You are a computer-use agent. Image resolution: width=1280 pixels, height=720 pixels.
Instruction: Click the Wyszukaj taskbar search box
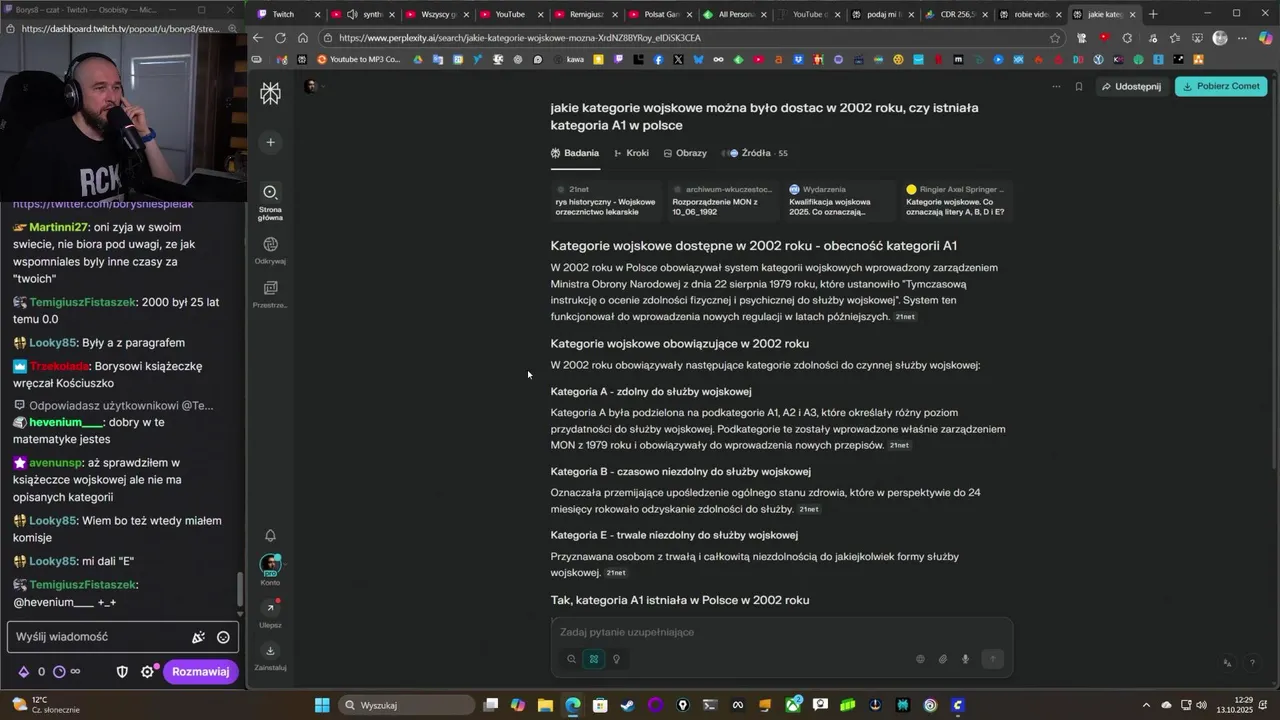pyautogui.click(x=405, y=705)
